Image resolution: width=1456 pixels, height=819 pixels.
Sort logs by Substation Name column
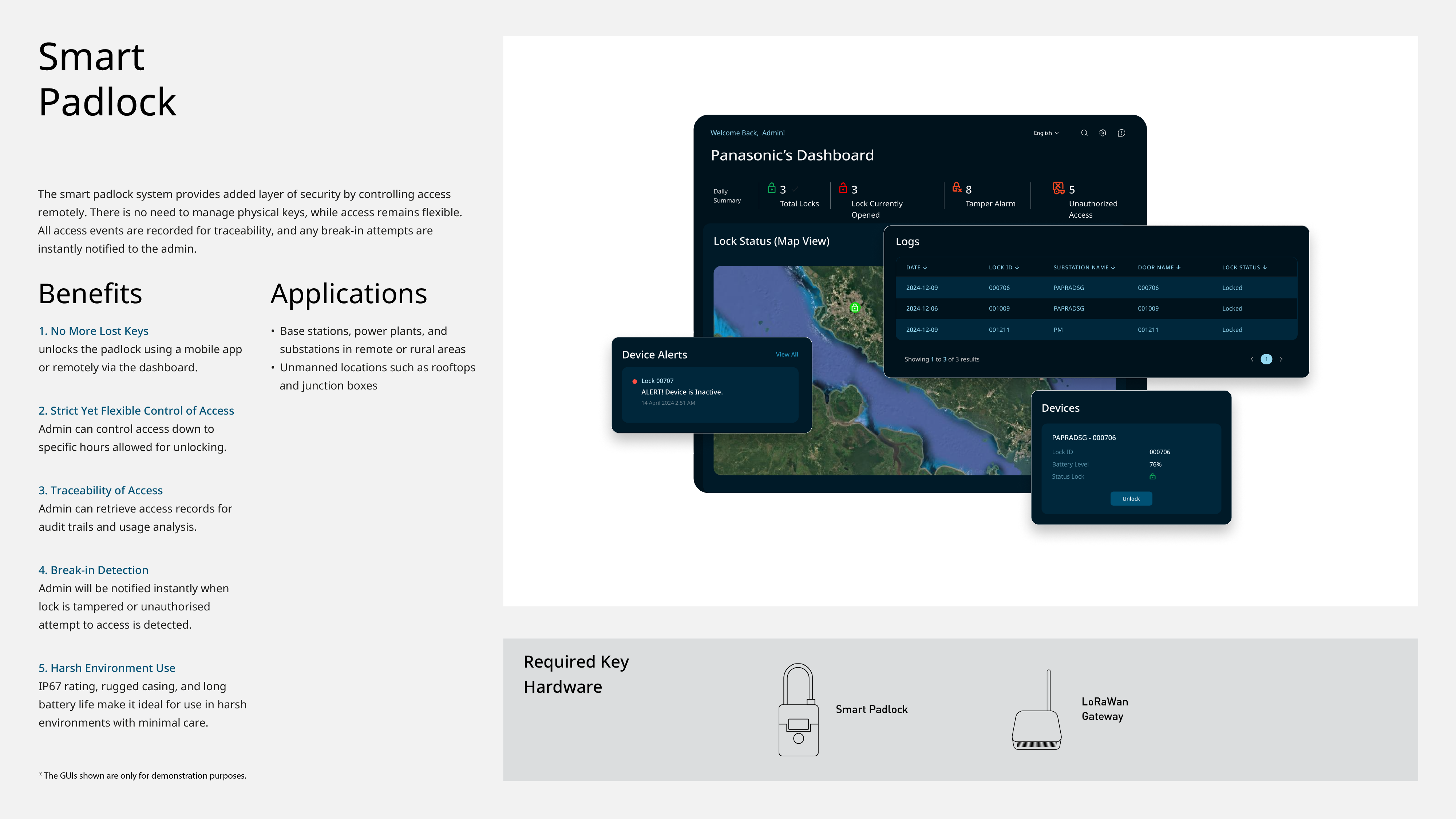(x=1084, y=267)
